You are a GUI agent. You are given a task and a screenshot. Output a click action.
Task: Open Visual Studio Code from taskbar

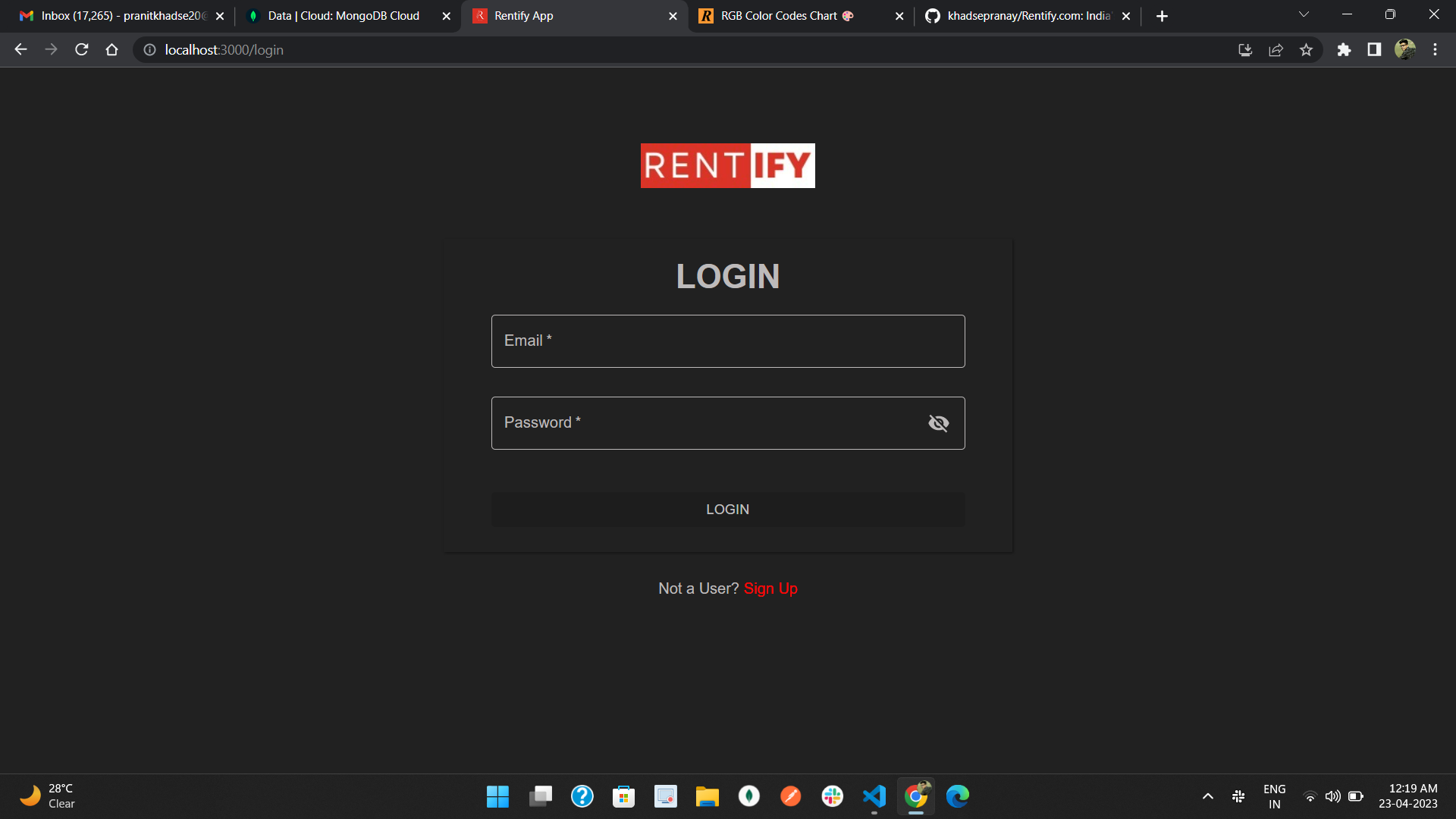(874, 796)
